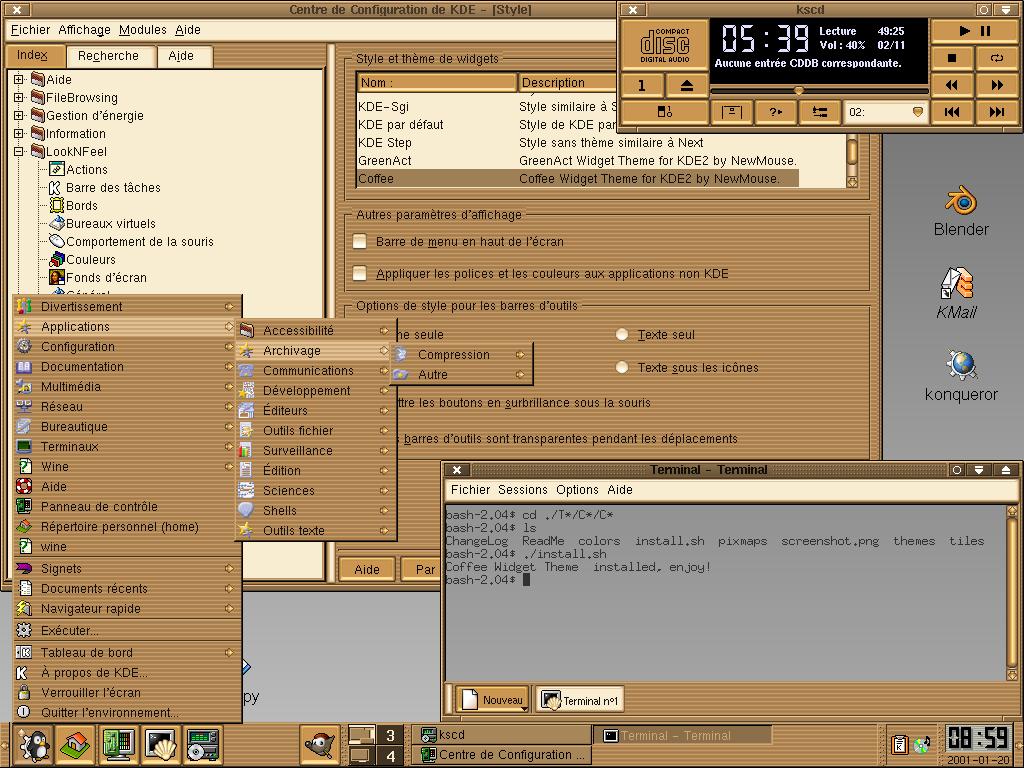Skip to next track in kscd
The width and height of the screenshot is (1024, 768).
click(997, 112)
